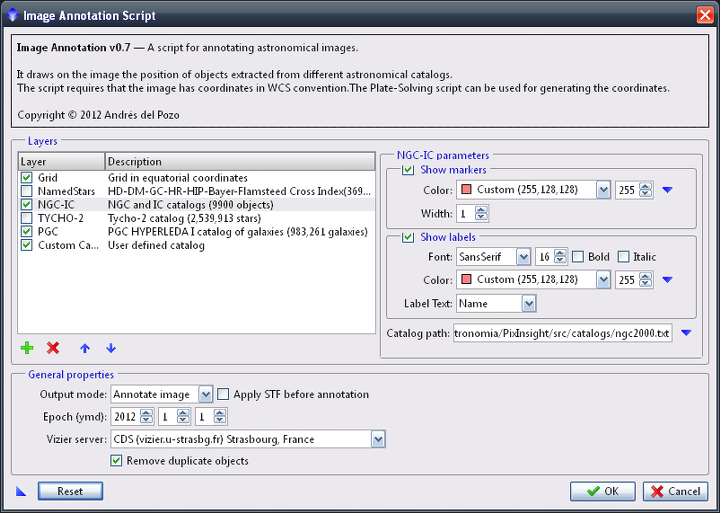The image size is (720, 513).
Task: Open the Font SansSerif dropdown
Action: pos(523,257)
